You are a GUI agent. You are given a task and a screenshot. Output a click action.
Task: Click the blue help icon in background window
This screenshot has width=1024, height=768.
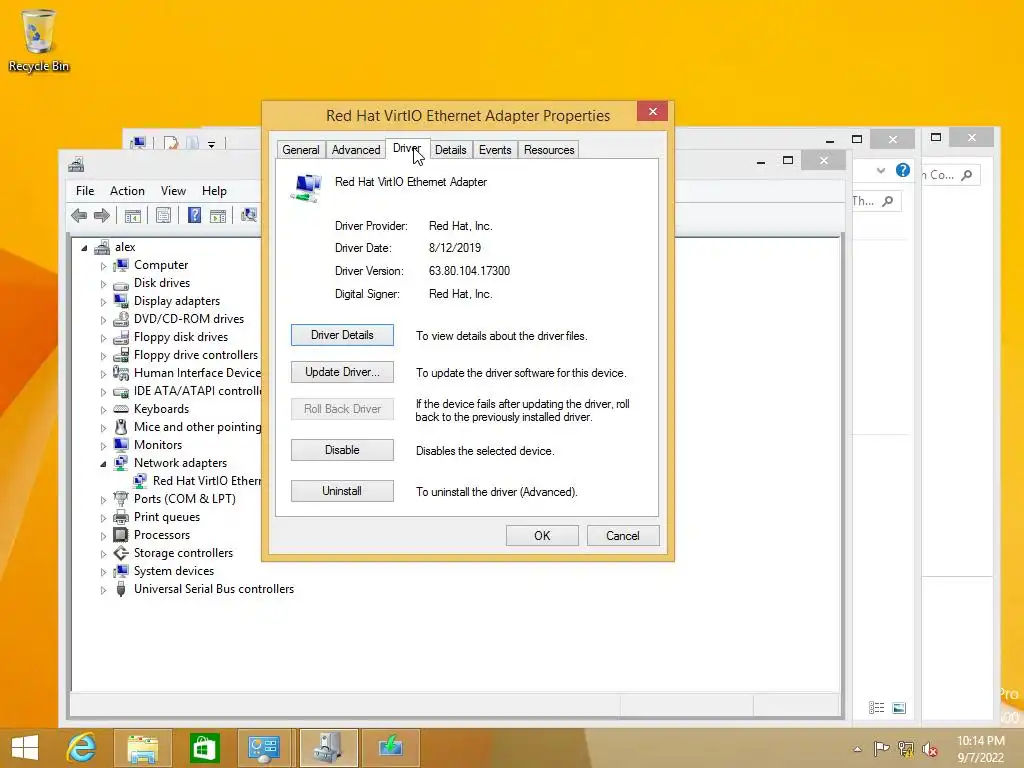pyautogui.click(x=903, y=170)
